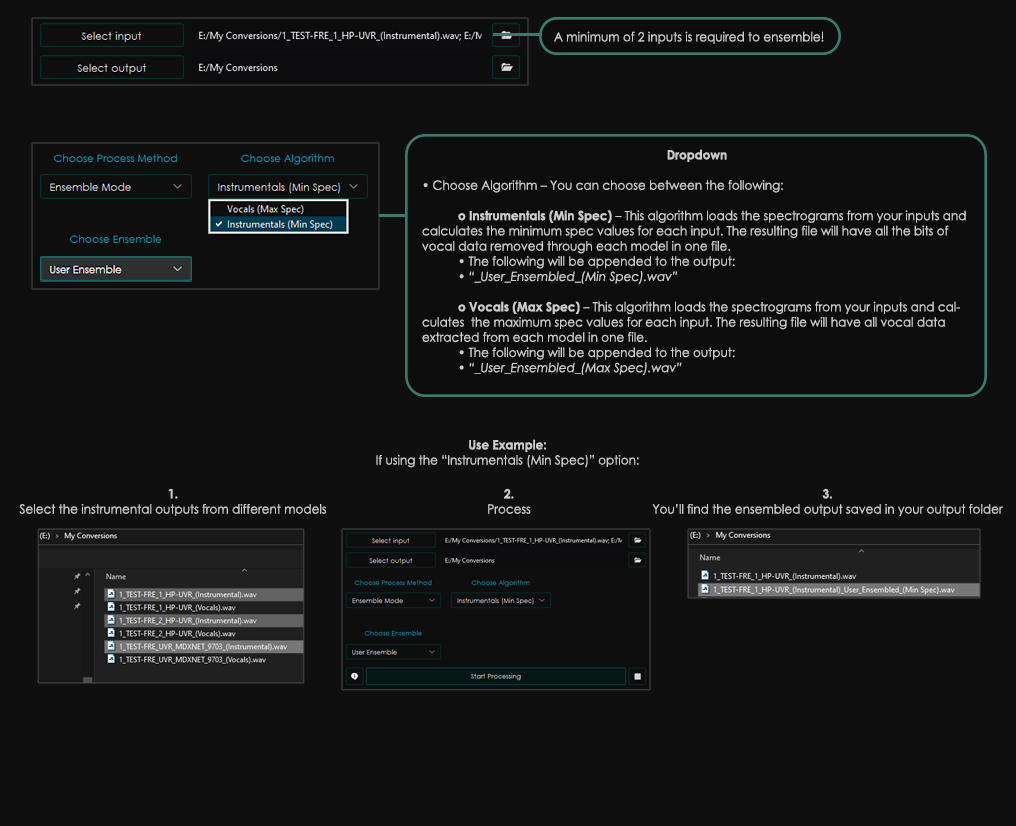
Task: Click the pin icon at top of quick access list
Action: coord(77,577)
